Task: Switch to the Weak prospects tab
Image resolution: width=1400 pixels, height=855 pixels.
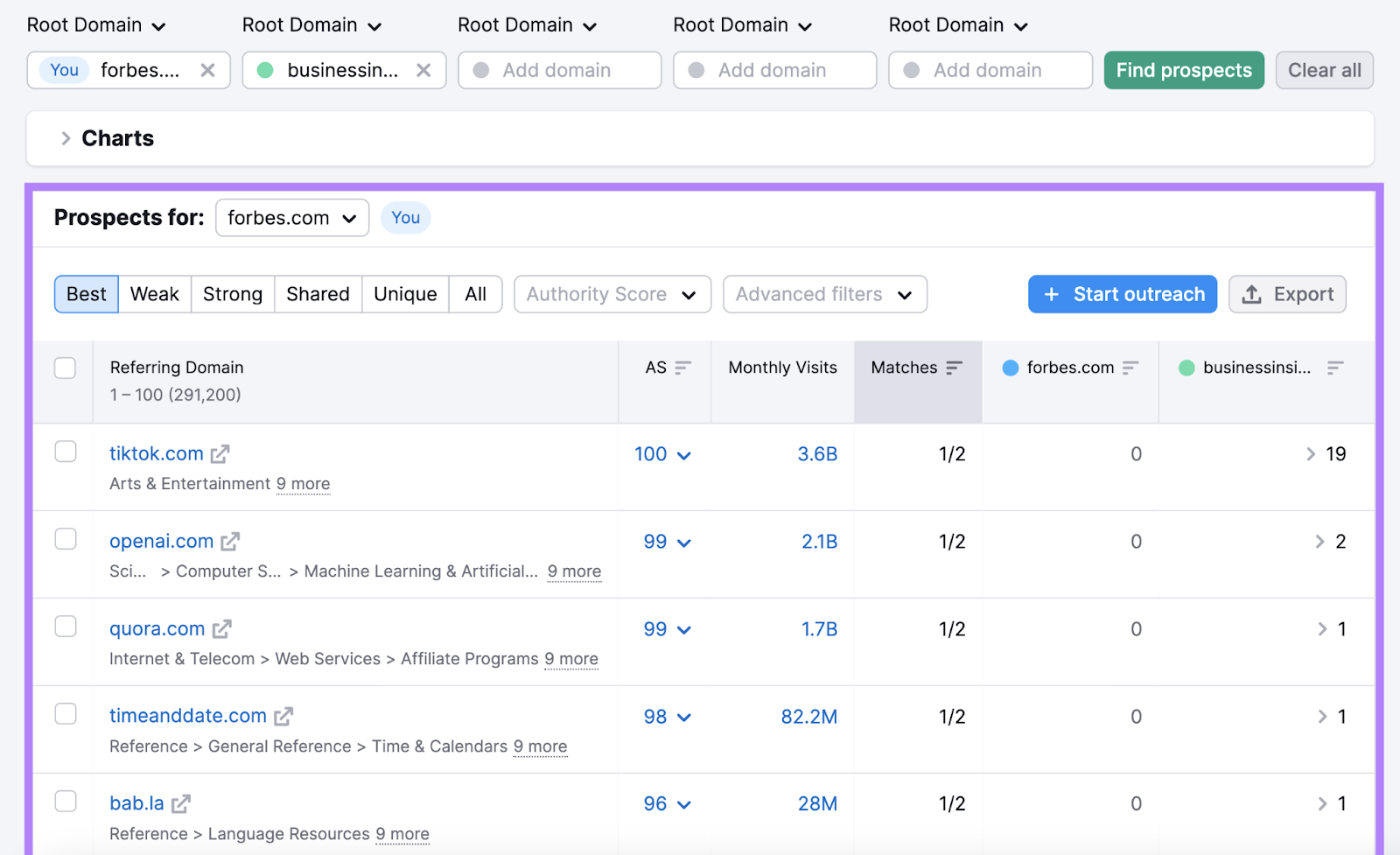Action: pyautogui.click(x=154, y=294)
